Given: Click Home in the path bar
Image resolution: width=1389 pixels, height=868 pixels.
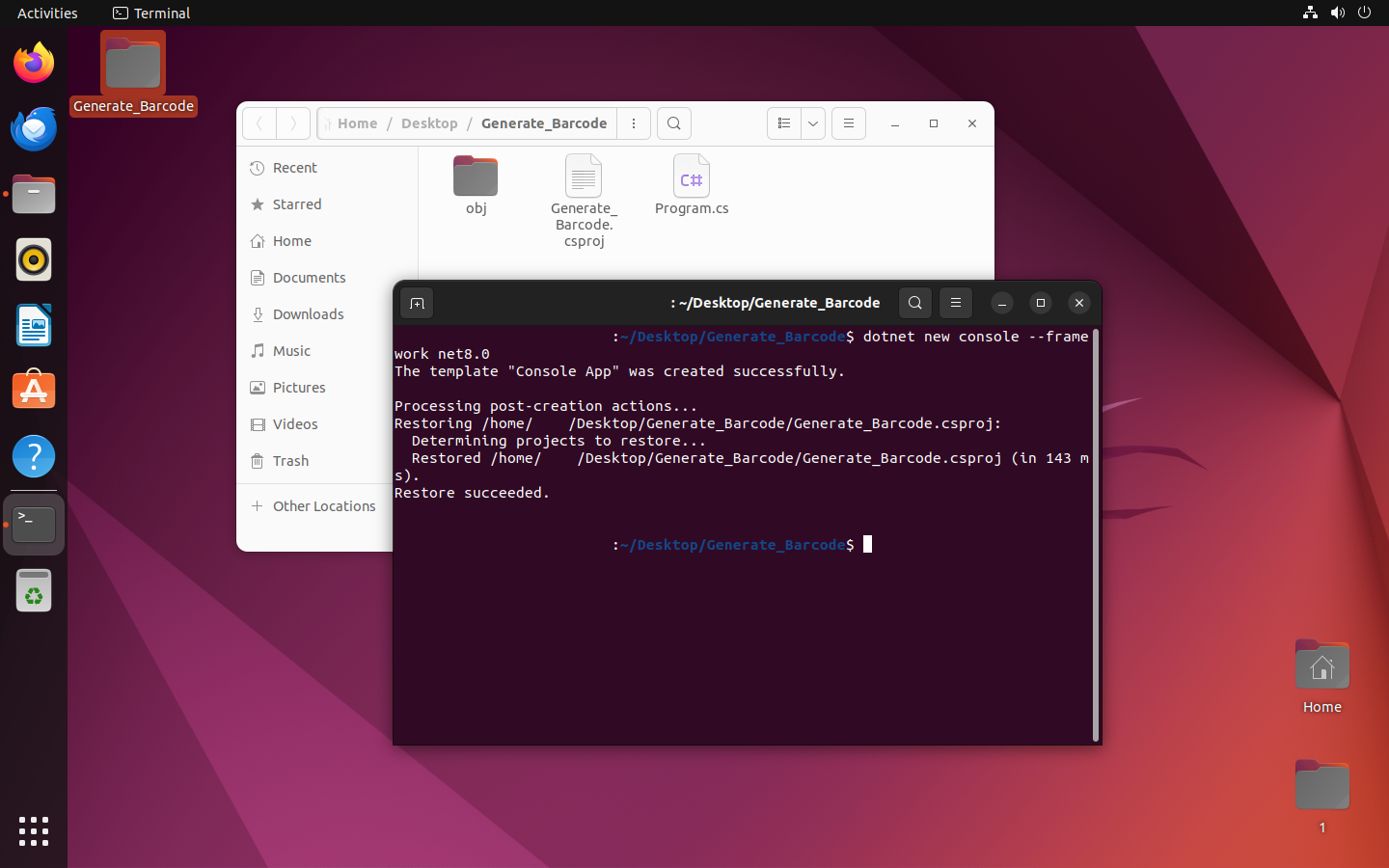Looking at the screenshot, I should (357, 123).
